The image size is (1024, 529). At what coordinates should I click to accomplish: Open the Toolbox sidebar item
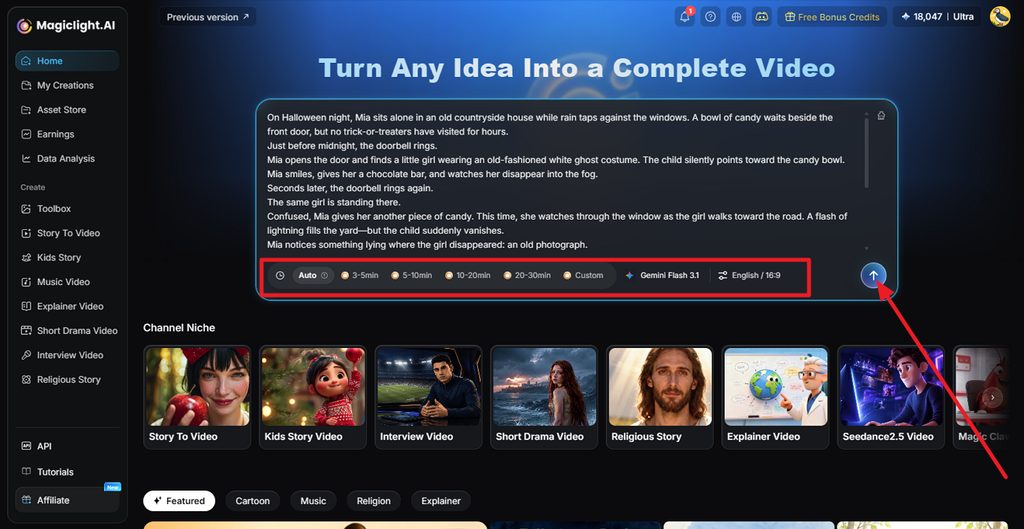[x=67, y=208]
